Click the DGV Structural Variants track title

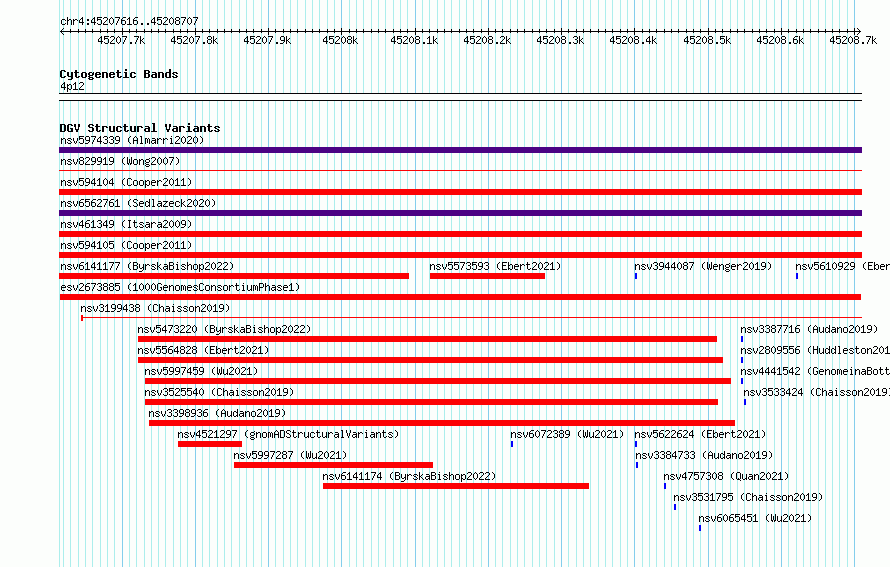pyautogui.click(x=140, y=128)
